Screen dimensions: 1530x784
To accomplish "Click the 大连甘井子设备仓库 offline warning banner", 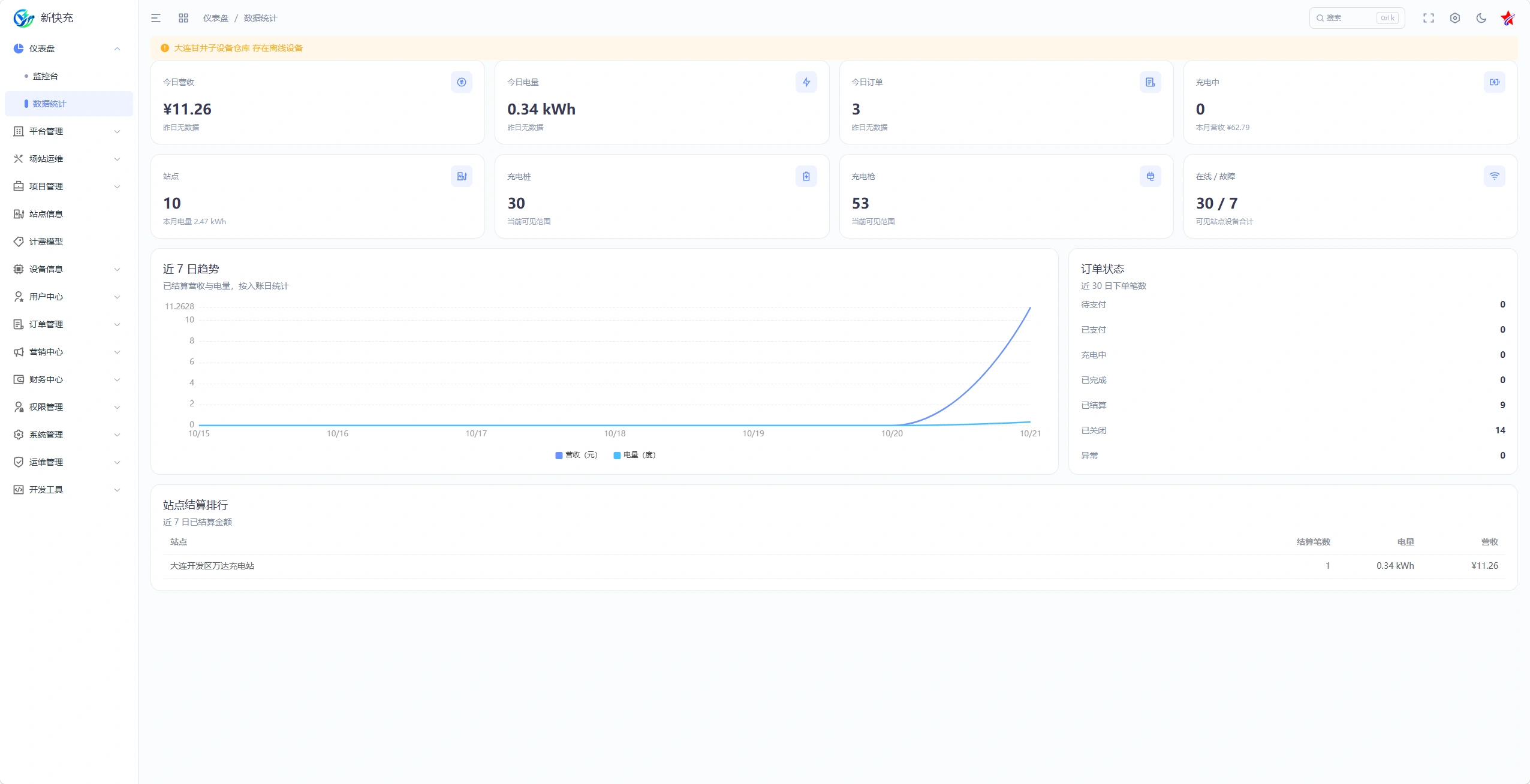I will (834, 48).
